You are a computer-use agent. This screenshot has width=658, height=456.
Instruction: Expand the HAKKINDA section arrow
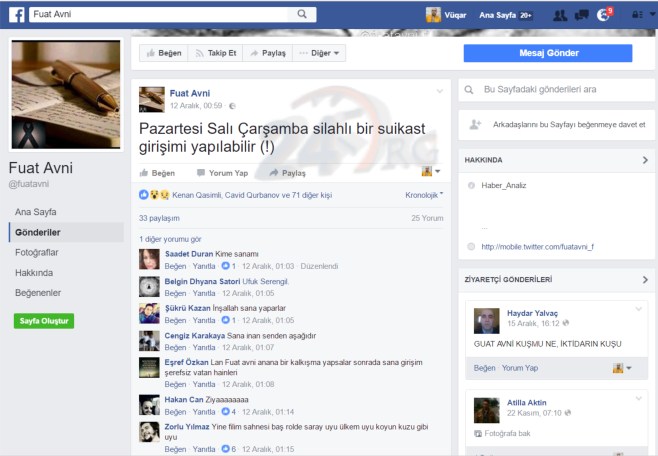pyautogui.click(x=645, y=159)
